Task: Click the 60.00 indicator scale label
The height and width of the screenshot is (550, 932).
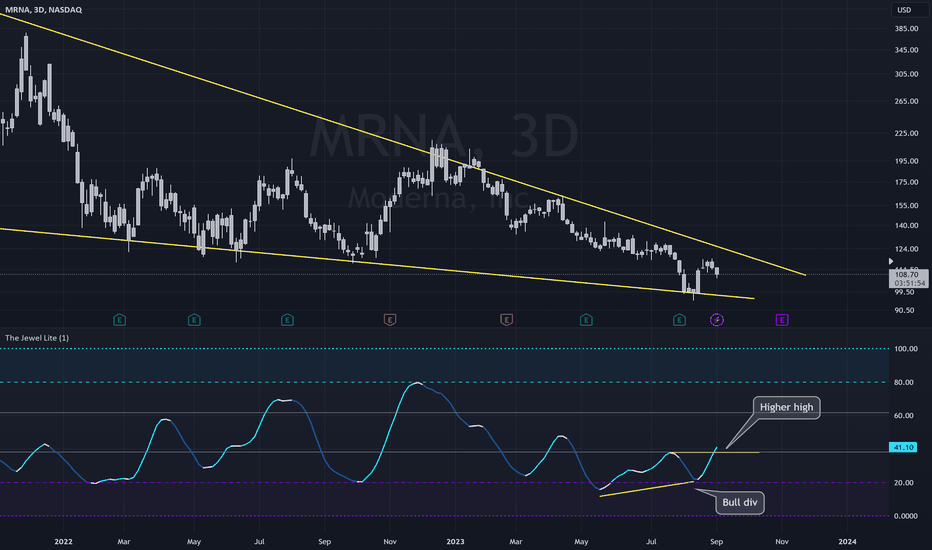Action: (903, 416)
